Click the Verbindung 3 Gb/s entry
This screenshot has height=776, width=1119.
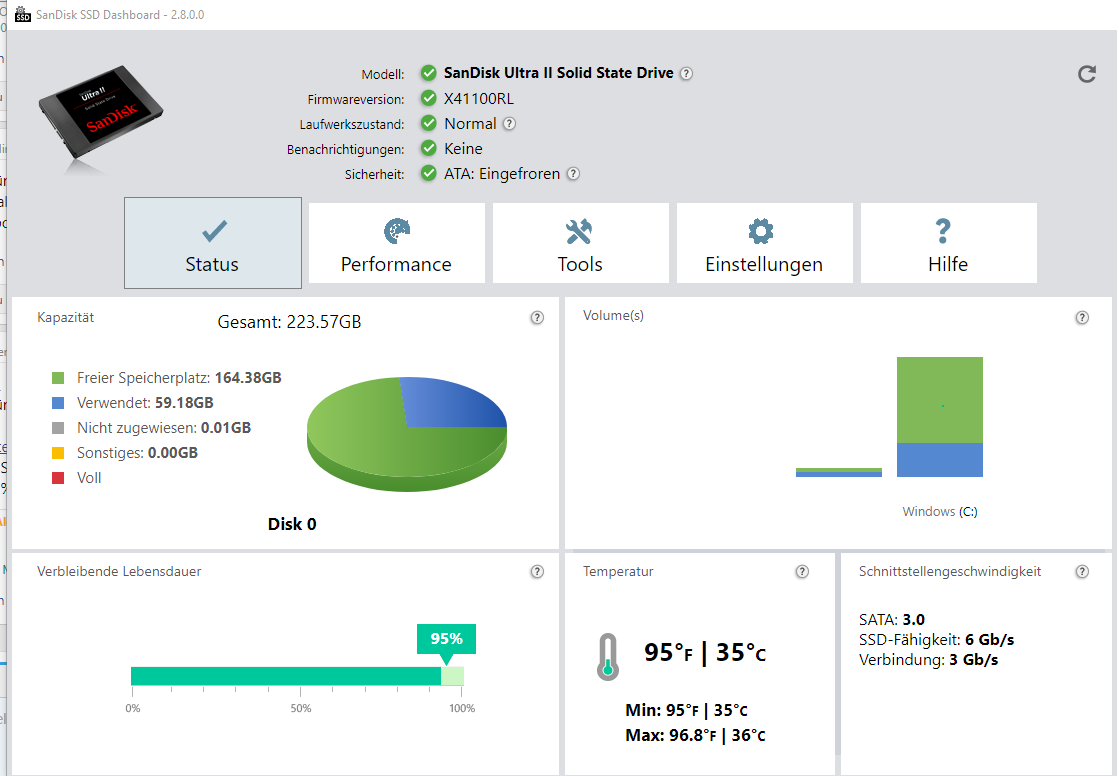[928, 660]
